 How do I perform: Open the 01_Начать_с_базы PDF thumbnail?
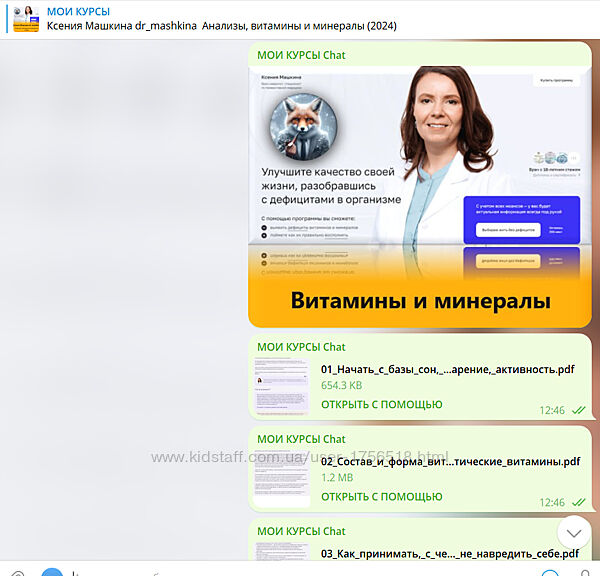pyautogui.click(x=283, y=387)
